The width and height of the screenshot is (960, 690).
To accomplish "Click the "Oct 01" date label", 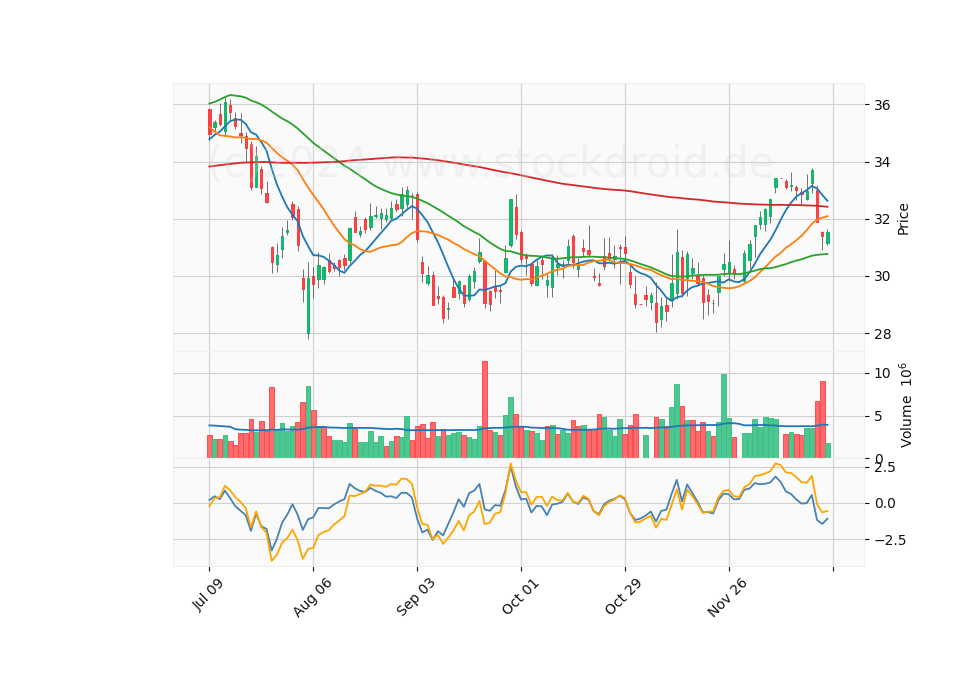I will click(x=520, y=595).
